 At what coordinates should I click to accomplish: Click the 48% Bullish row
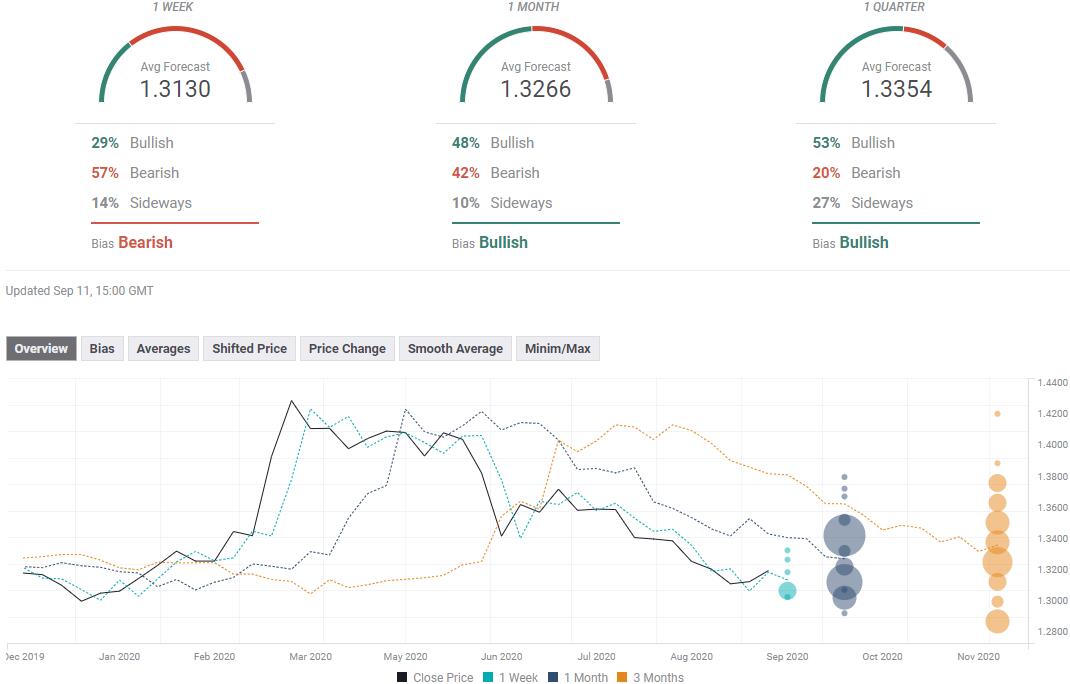(x=493, y=143)
